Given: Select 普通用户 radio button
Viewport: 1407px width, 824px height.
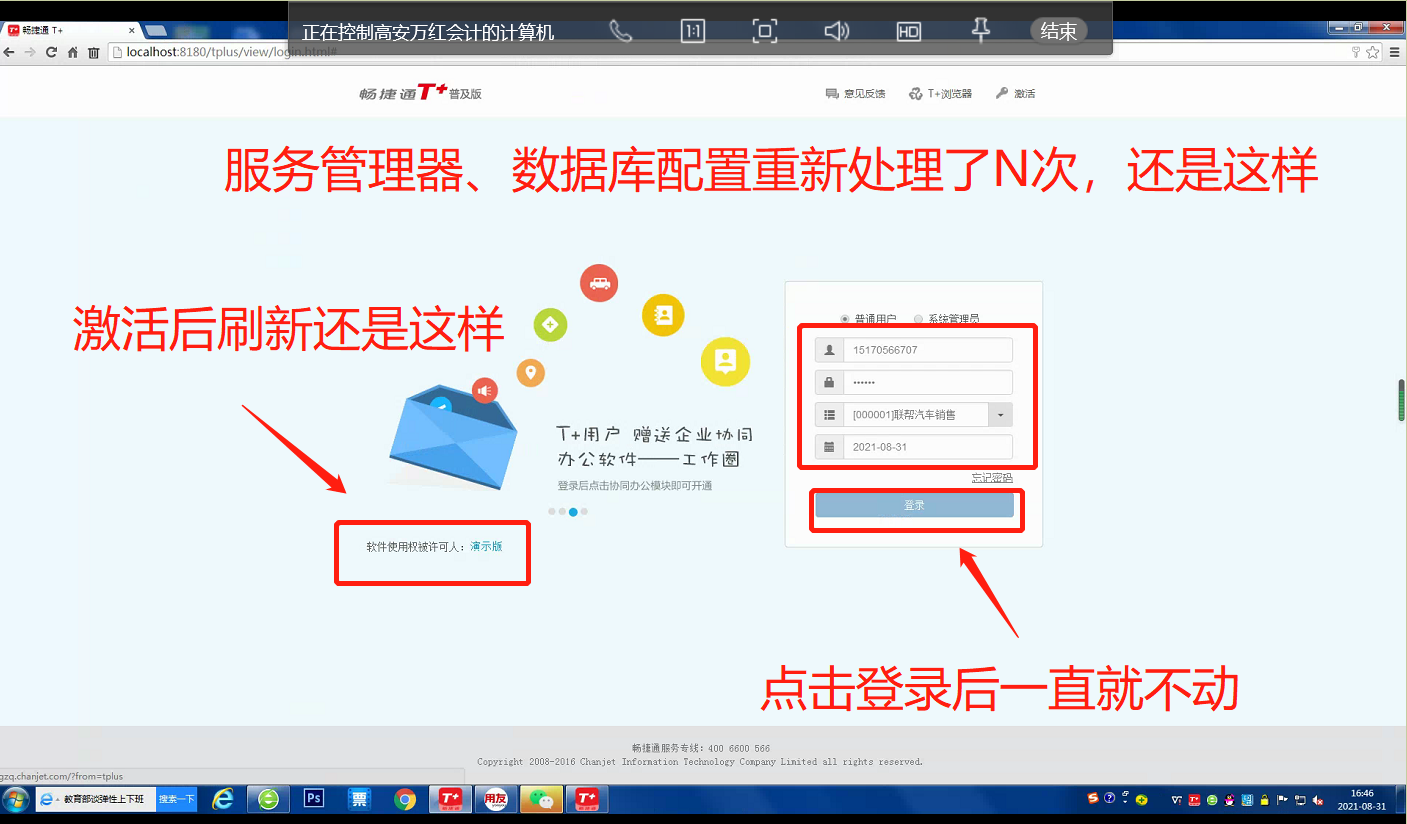Looking at the screenshot, I should [x=845, y=319].
